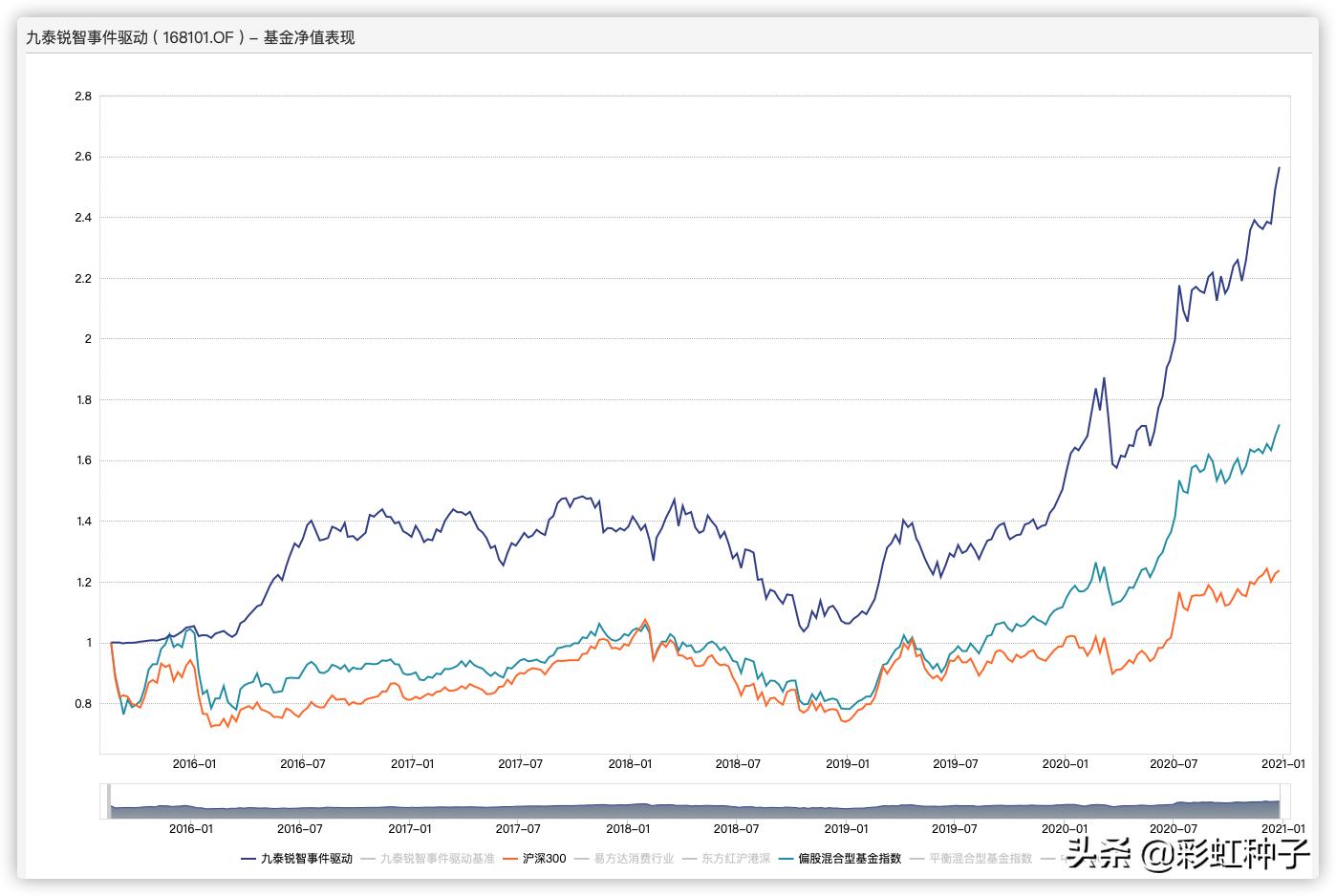This screenshot has width=1336, height=896.
Task: Show the 东方红沪港深 series
Action: [735, 859]
